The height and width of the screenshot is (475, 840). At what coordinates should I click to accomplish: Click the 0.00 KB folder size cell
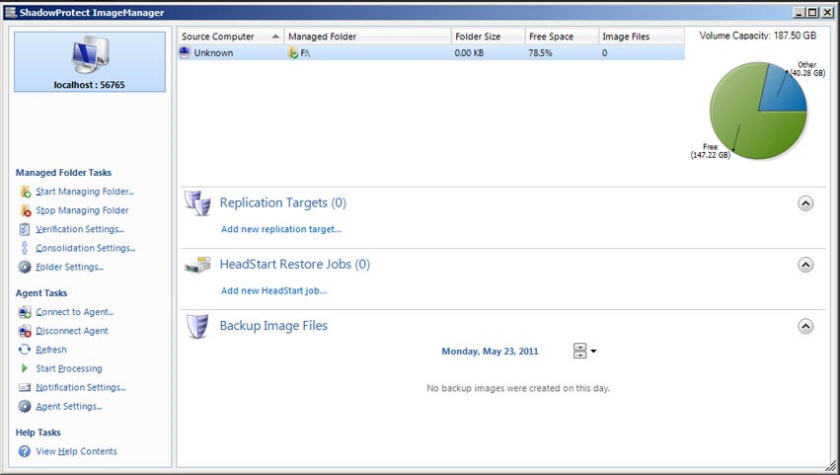coord(469,53)
